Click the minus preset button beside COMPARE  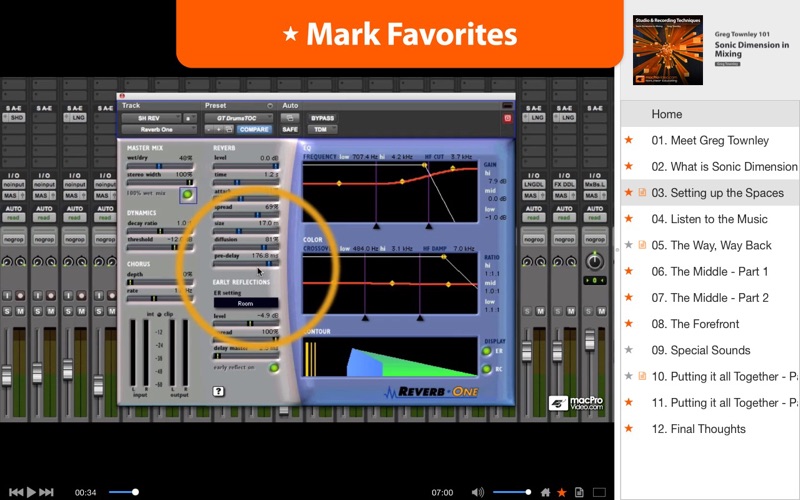tap(209, 130)
